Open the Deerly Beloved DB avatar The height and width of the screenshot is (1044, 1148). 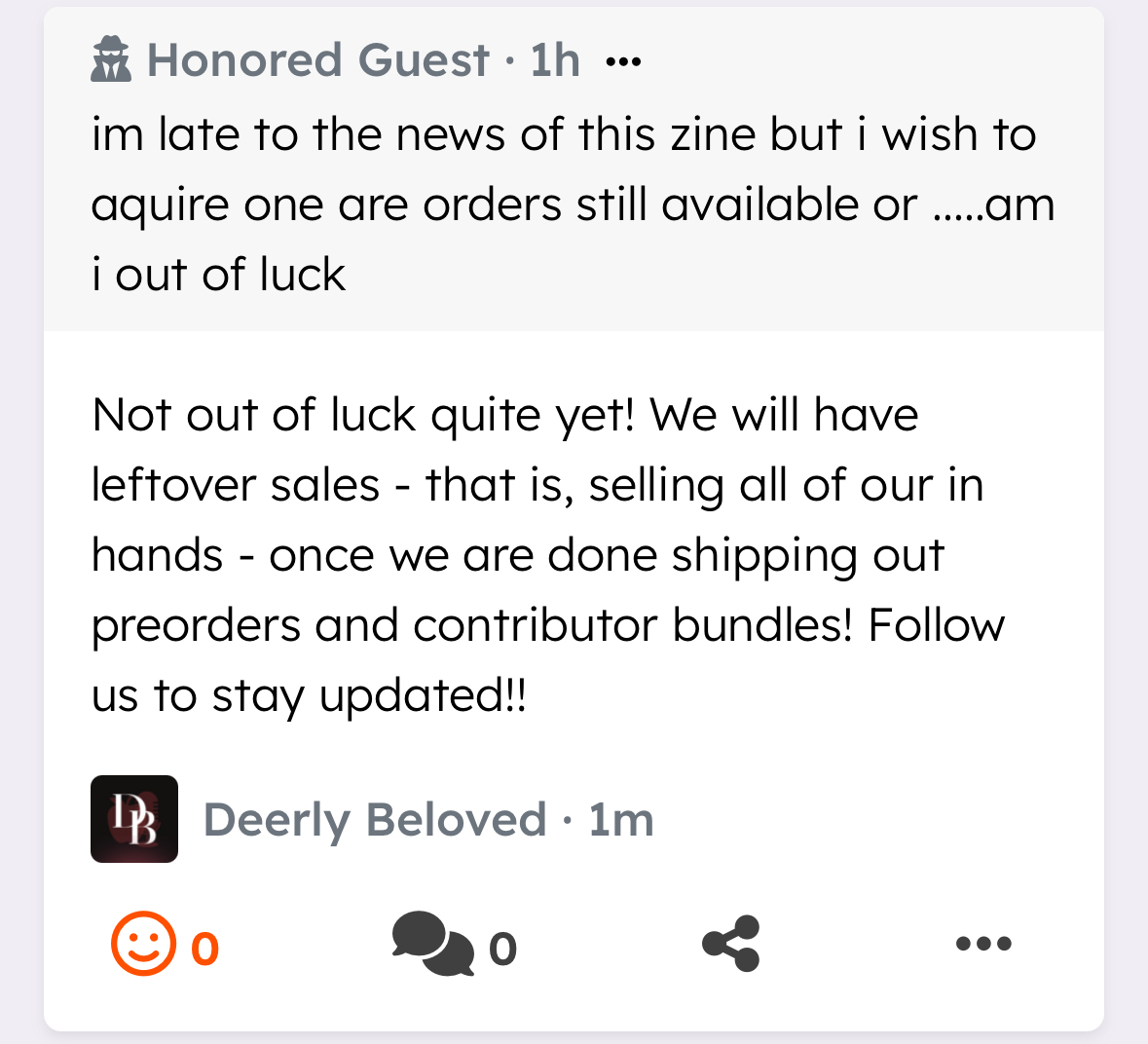point(134,819)
